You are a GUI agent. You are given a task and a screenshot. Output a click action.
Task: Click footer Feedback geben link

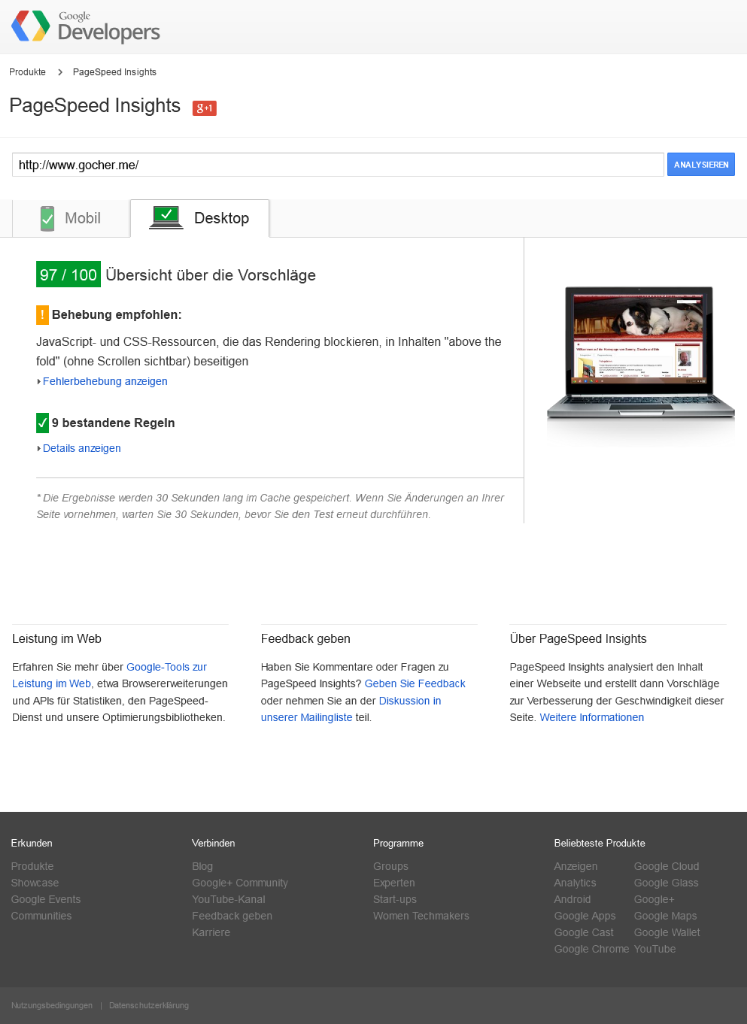tap(232, 916)
